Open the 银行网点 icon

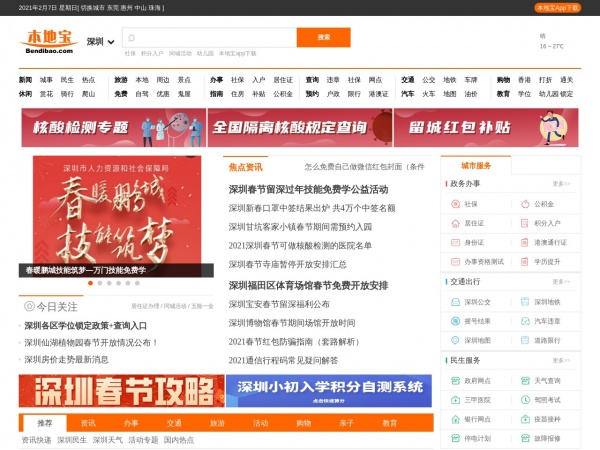[x=455, y=419]
